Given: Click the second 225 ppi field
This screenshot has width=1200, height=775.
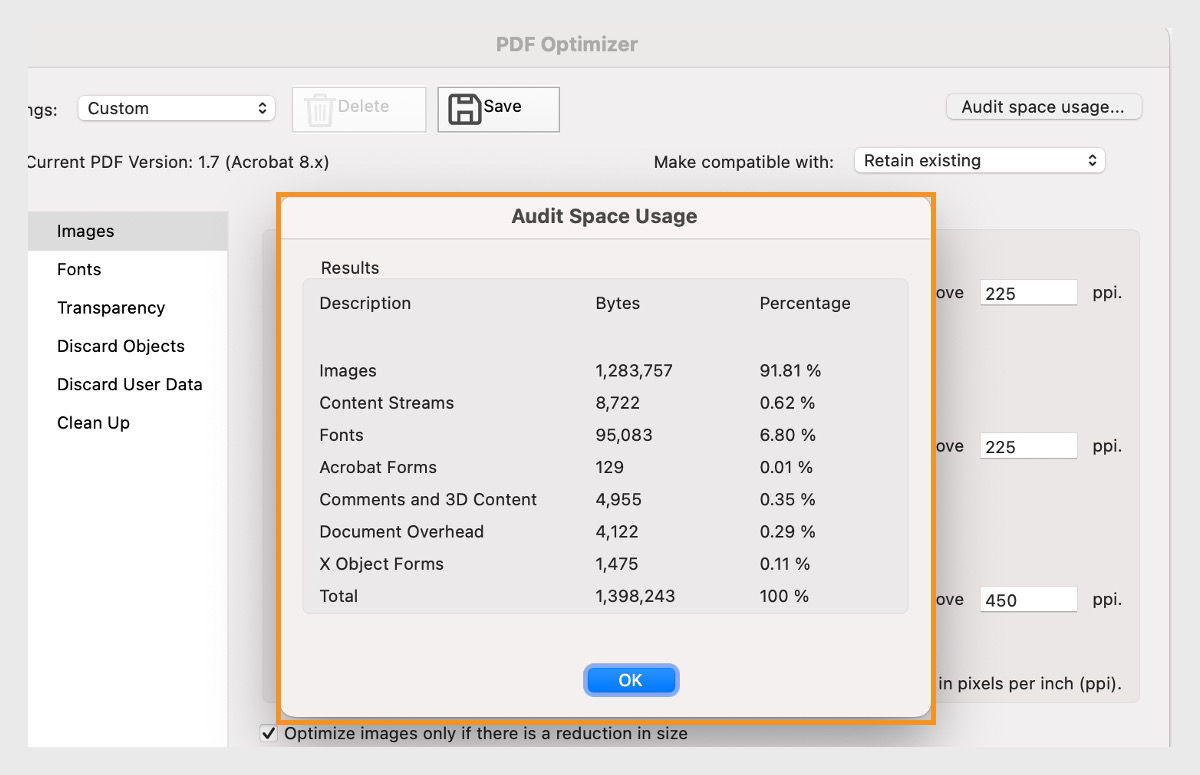Looking at the screenshot, I should point(1028,446).
